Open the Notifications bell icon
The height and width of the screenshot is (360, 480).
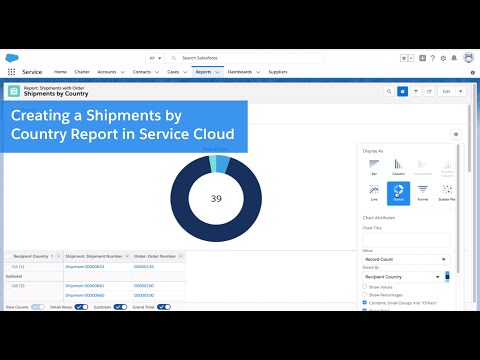454,58
